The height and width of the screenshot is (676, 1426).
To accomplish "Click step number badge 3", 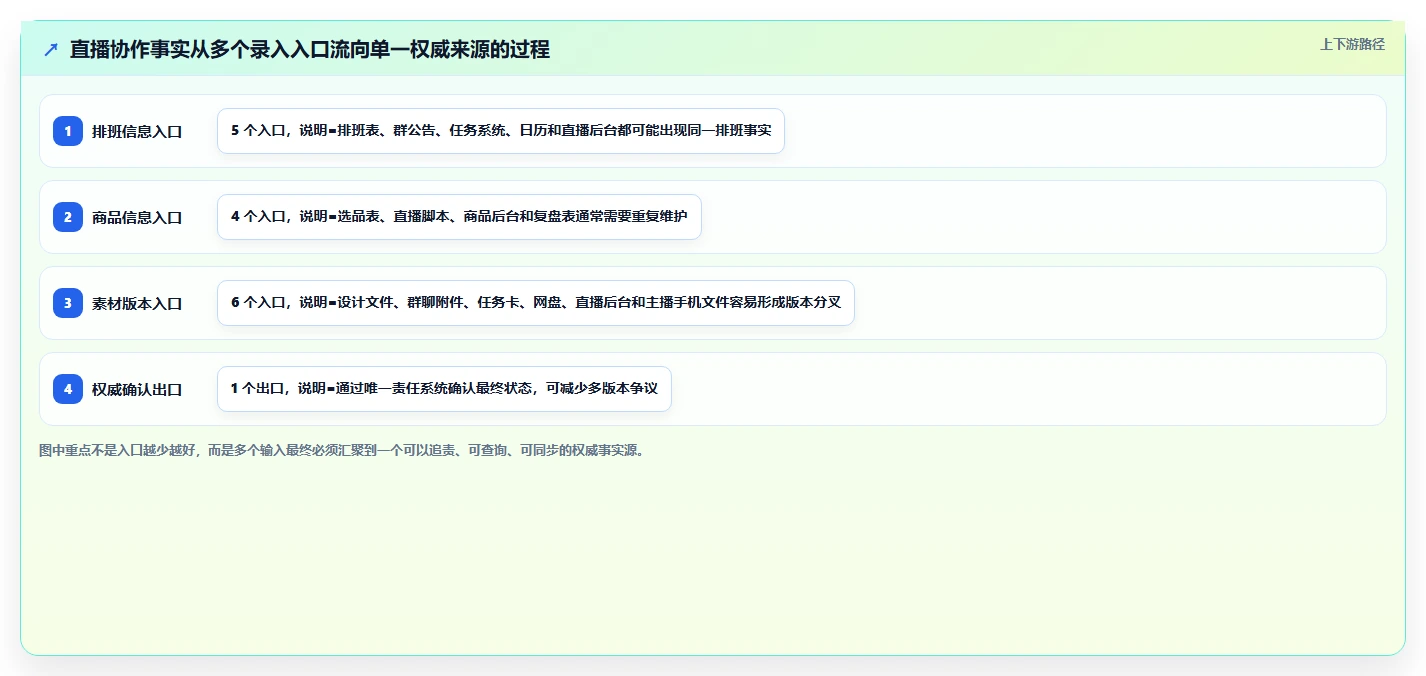I will (x=68, y=303).
